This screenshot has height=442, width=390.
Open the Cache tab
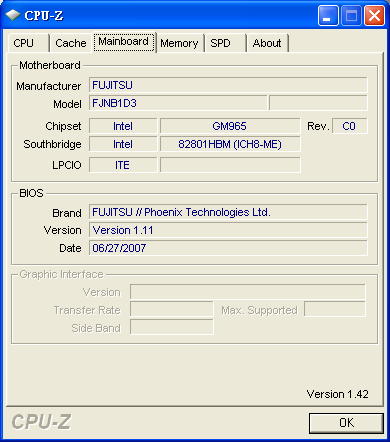71,43
